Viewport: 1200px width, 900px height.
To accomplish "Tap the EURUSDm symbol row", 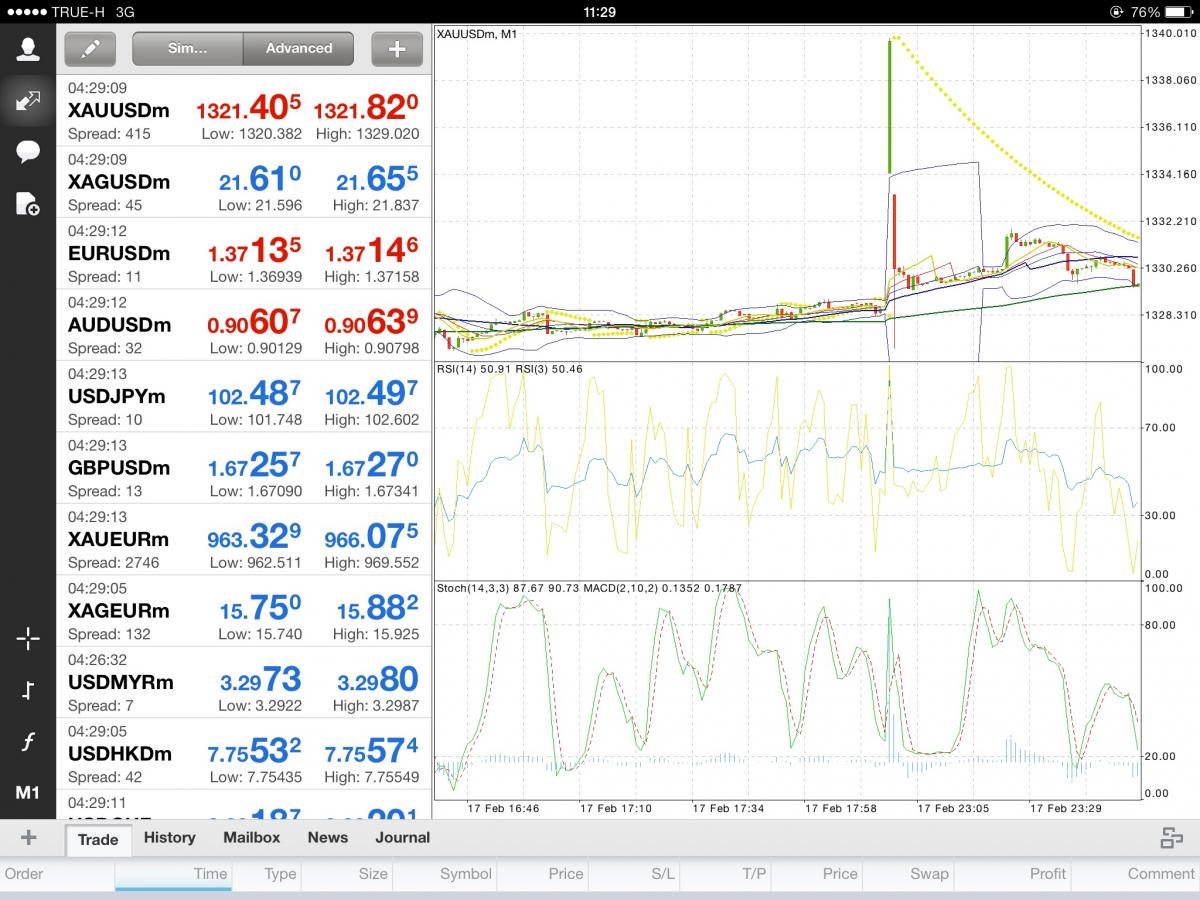I will click(x=244, y=254).
